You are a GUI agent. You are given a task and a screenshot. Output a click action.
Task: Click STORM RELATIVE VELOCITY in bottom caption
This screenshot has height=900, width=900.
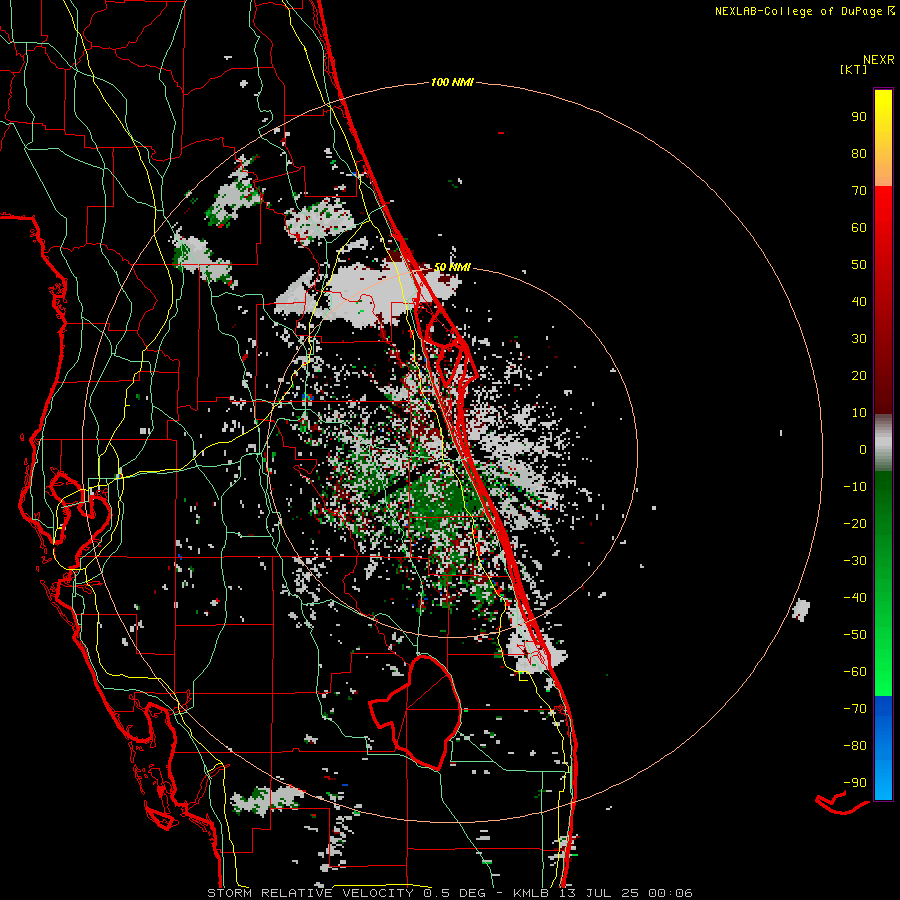pos(310,893)
